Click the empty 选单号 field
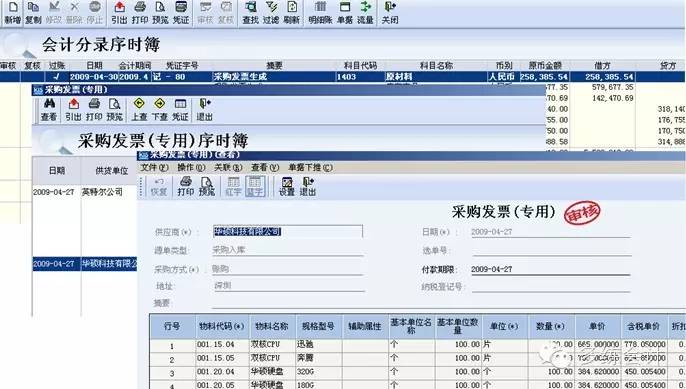 click(x=551, y=250)
